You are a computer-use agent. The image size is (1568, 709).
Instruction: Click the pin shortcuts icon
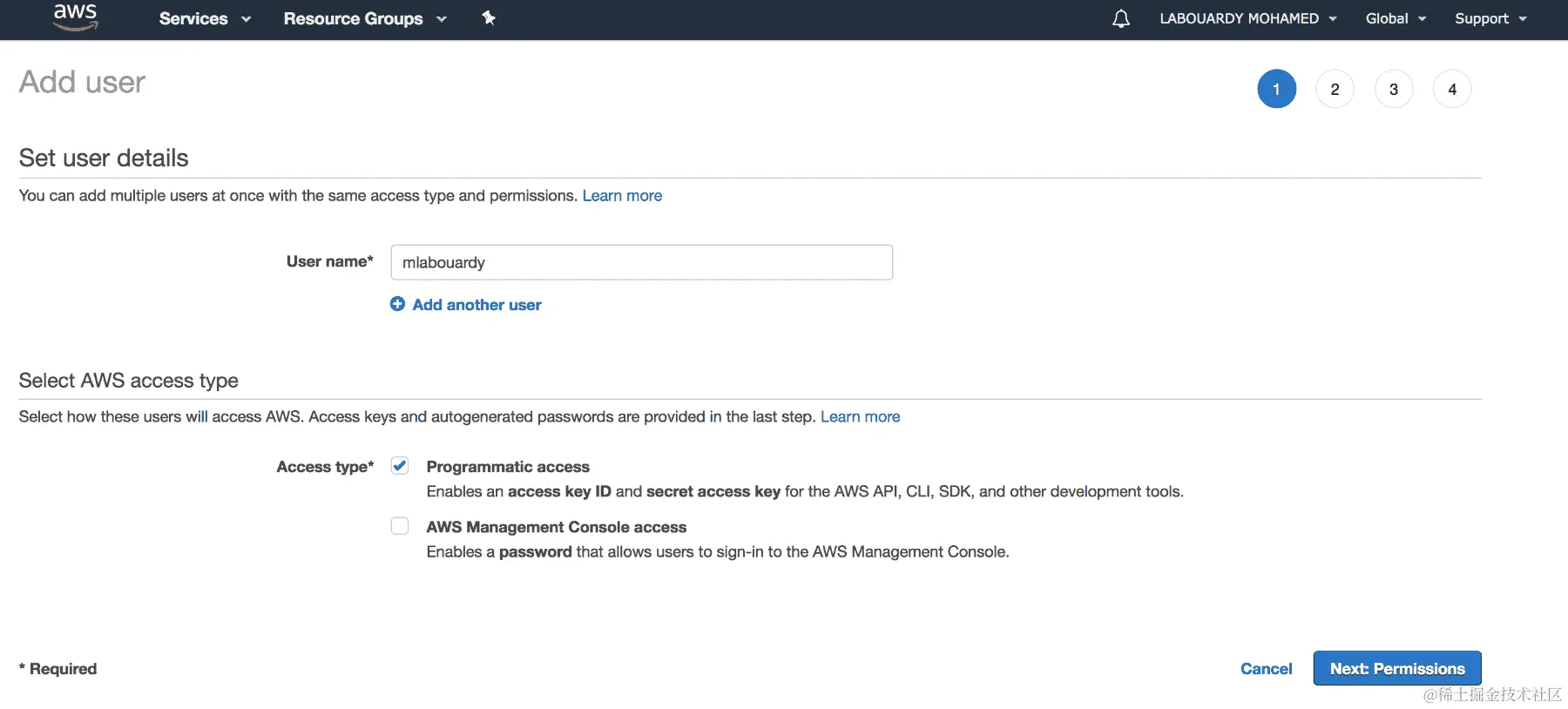coord(489,18)
